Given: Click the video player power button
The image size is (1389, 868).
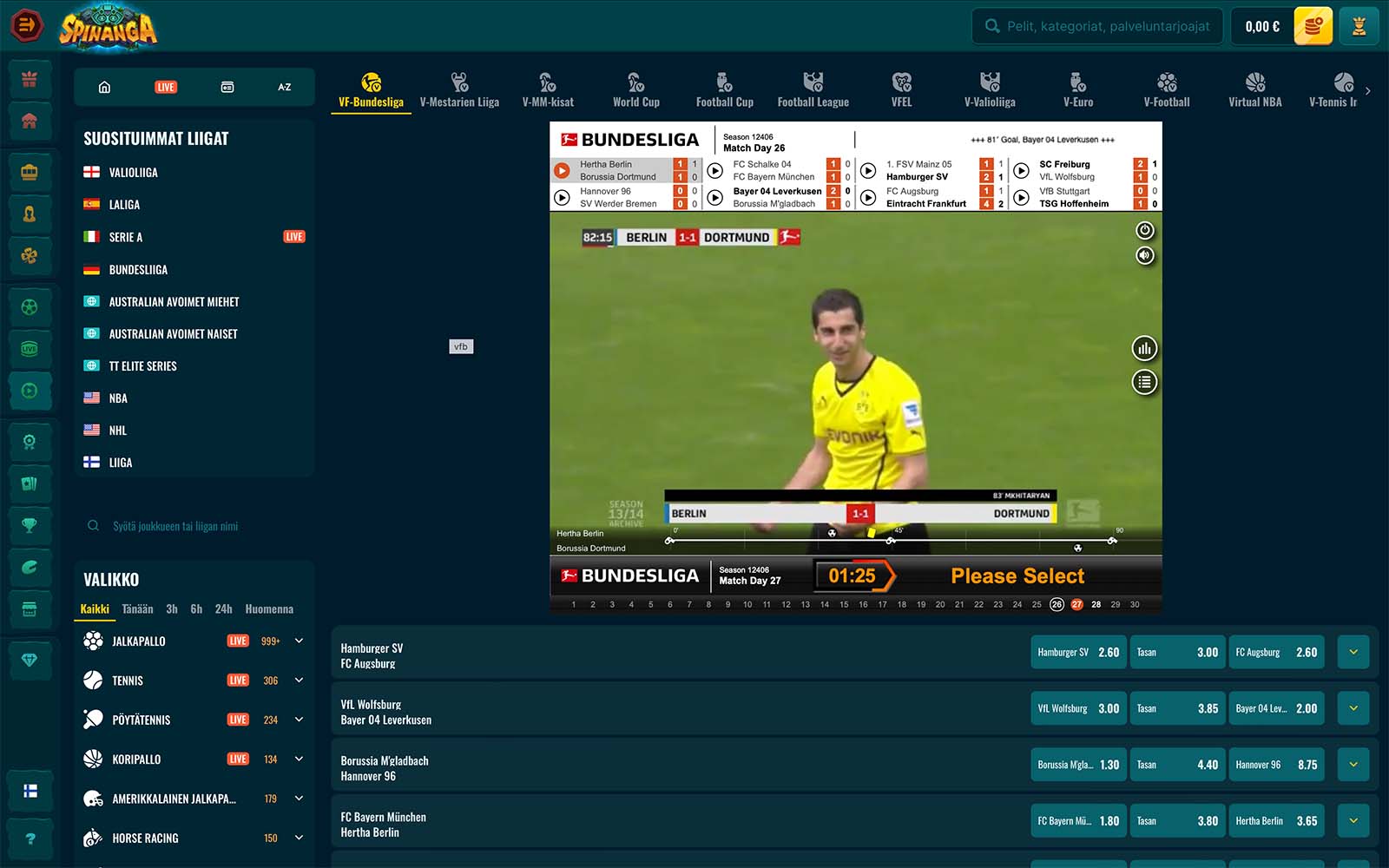Looking at the screenshot, I should (x=1144, y=230).
